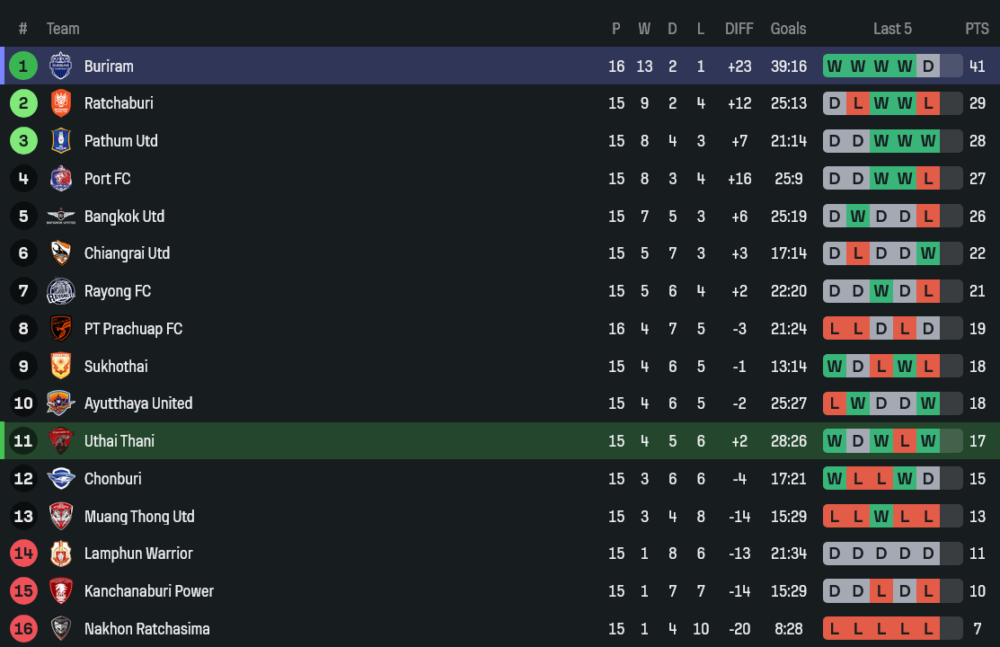This screenshot has width=1000, height=647.
Task: Click position badge number 2 for Ratchaburi
Action: 24,103
